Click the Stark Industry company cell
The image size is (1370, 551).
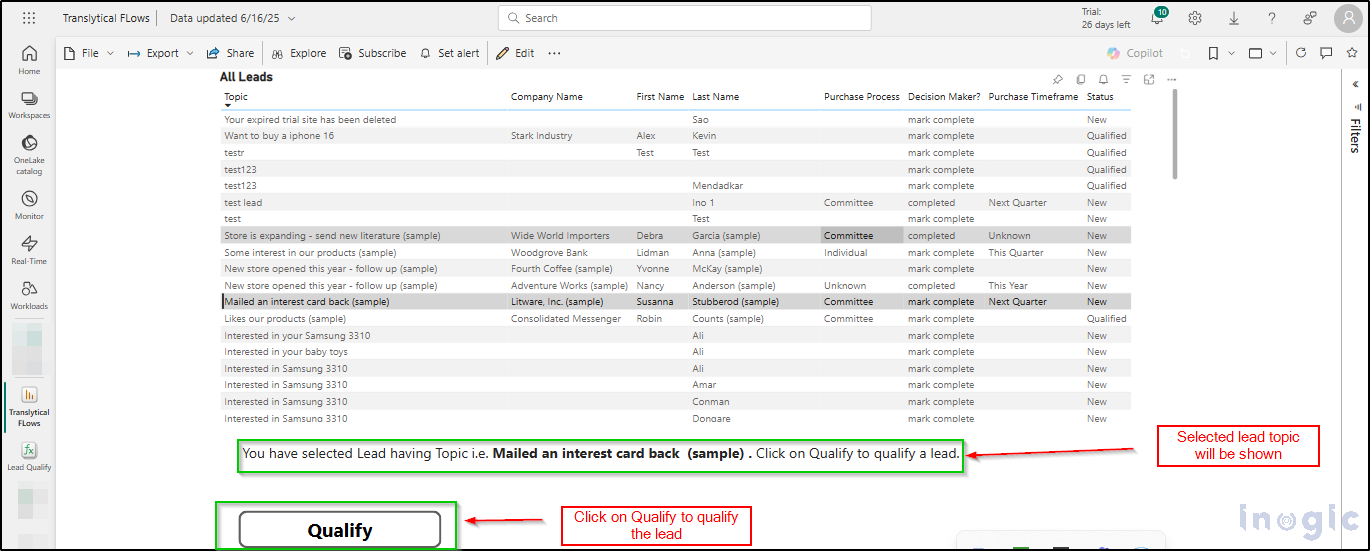[x=542, y=136]
